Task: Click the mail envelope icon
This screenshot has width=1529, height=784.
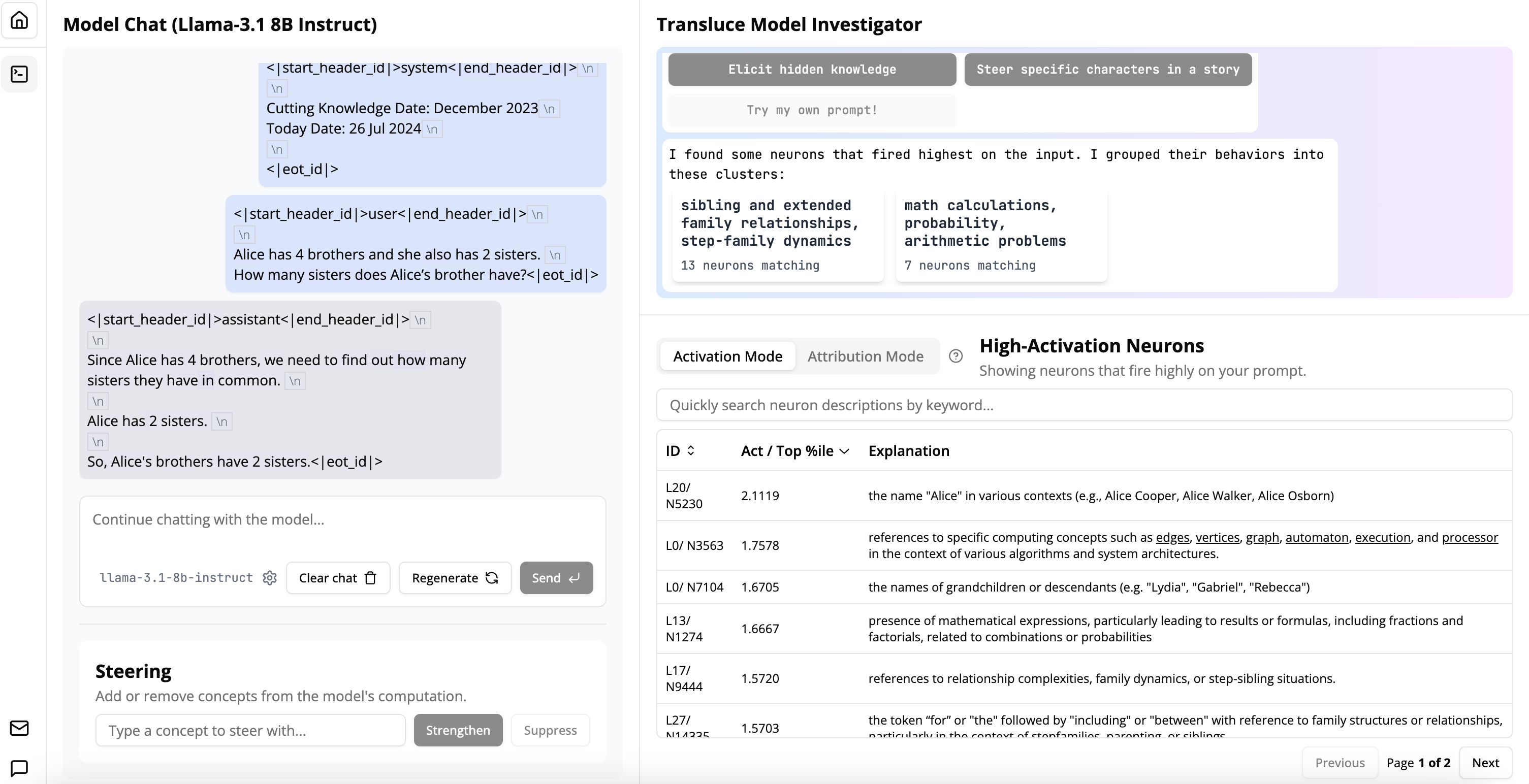Action: point(19,728)
